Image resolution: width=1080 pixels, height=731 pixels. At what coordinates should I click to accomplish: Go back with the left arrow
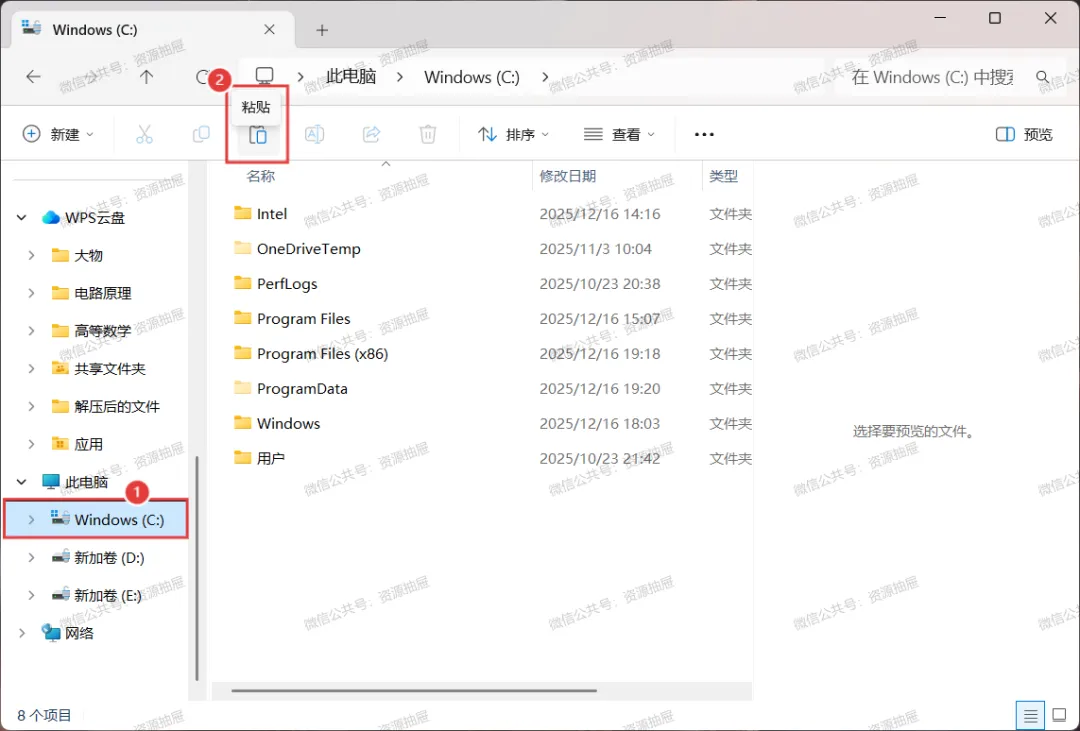33,76
